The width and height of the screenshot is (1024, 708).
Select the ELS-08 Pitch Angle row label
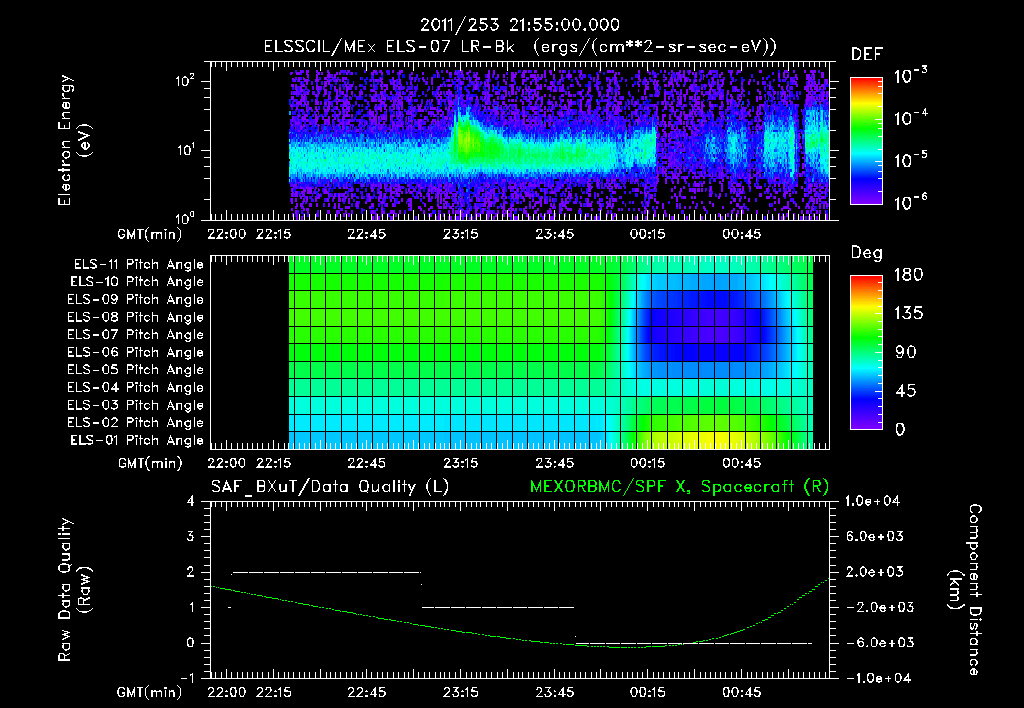point(136,317)
